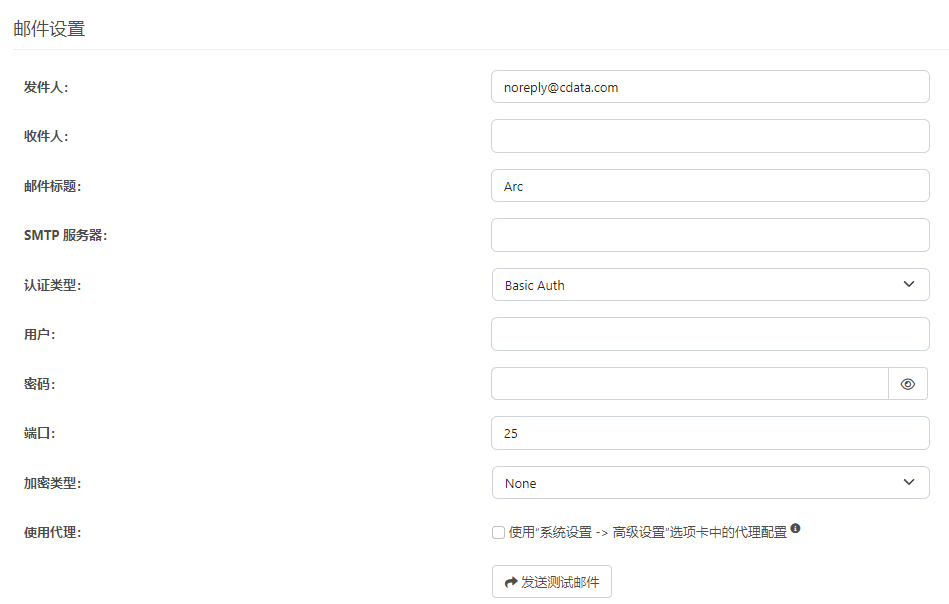This screenshot has height=604, width=949.
Task: Select the 邮件标题 field containing Arc
Action: (x=710, y=186)
